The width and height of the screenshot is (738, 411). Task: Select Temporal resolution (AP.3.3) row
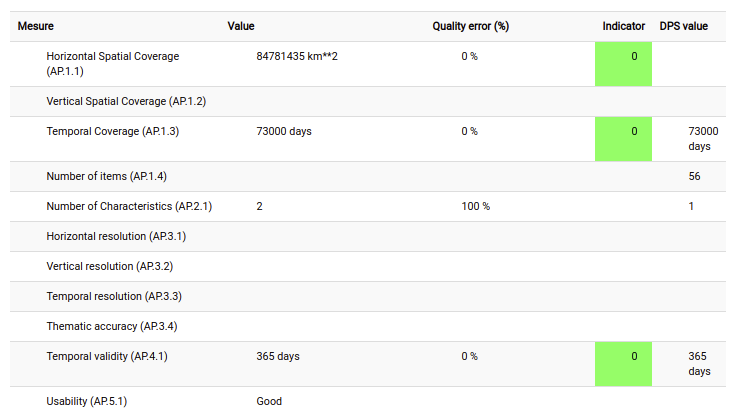368,297
